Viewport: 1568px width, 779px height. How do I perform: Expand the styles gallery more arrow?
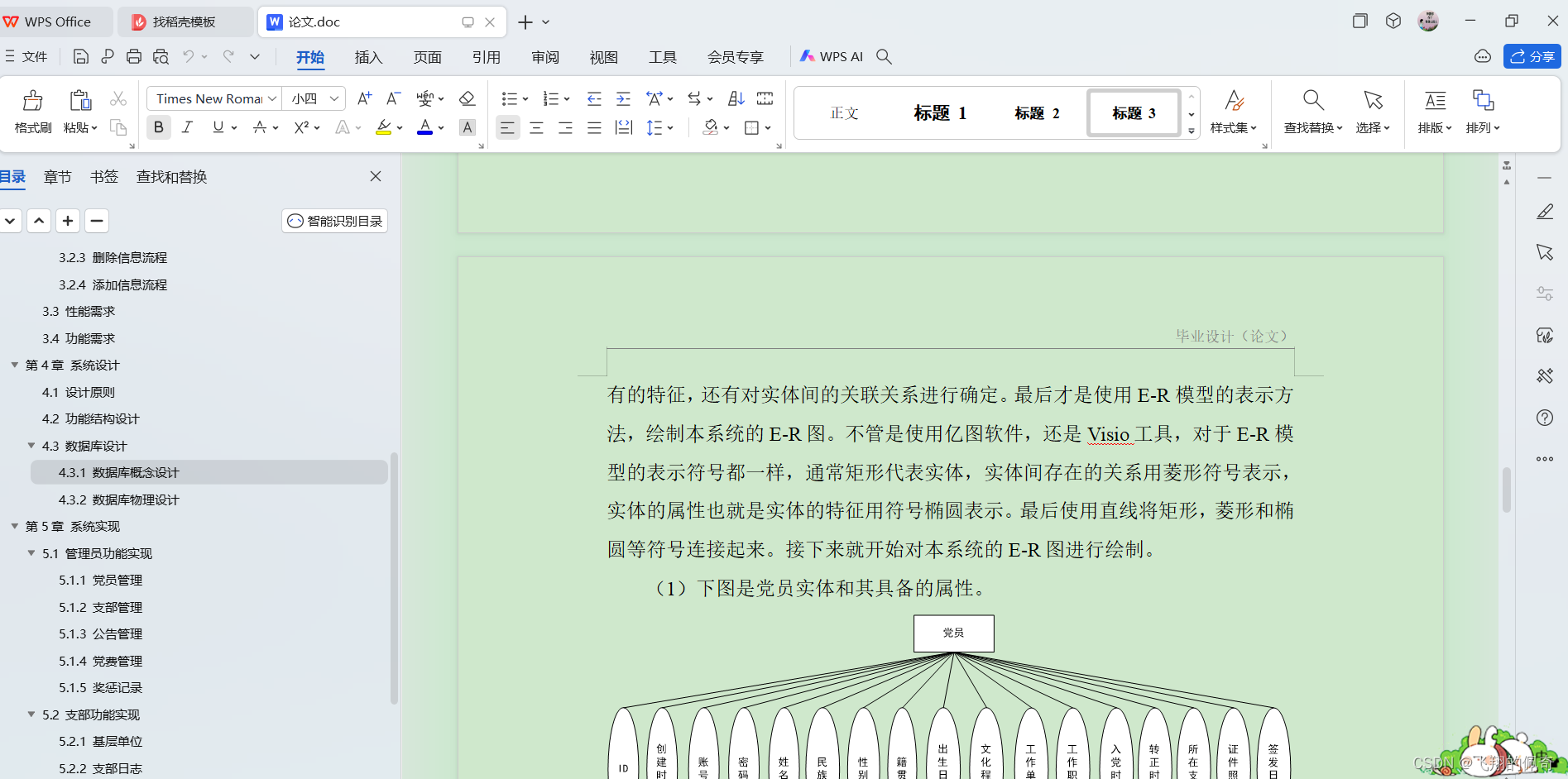[1192, 131]
